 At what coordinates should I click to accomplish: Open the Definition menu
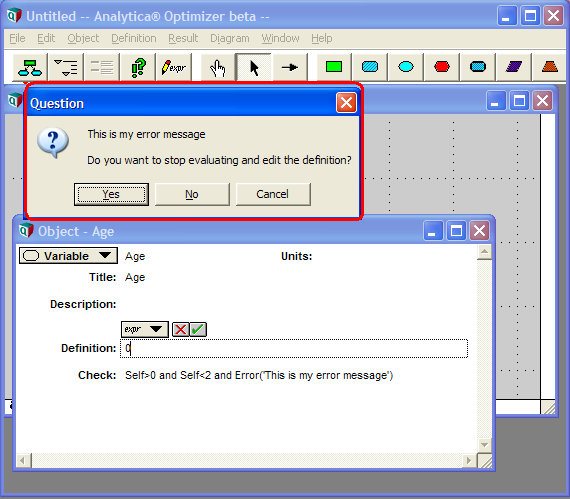pyautogui.click(x=134, y=38)
